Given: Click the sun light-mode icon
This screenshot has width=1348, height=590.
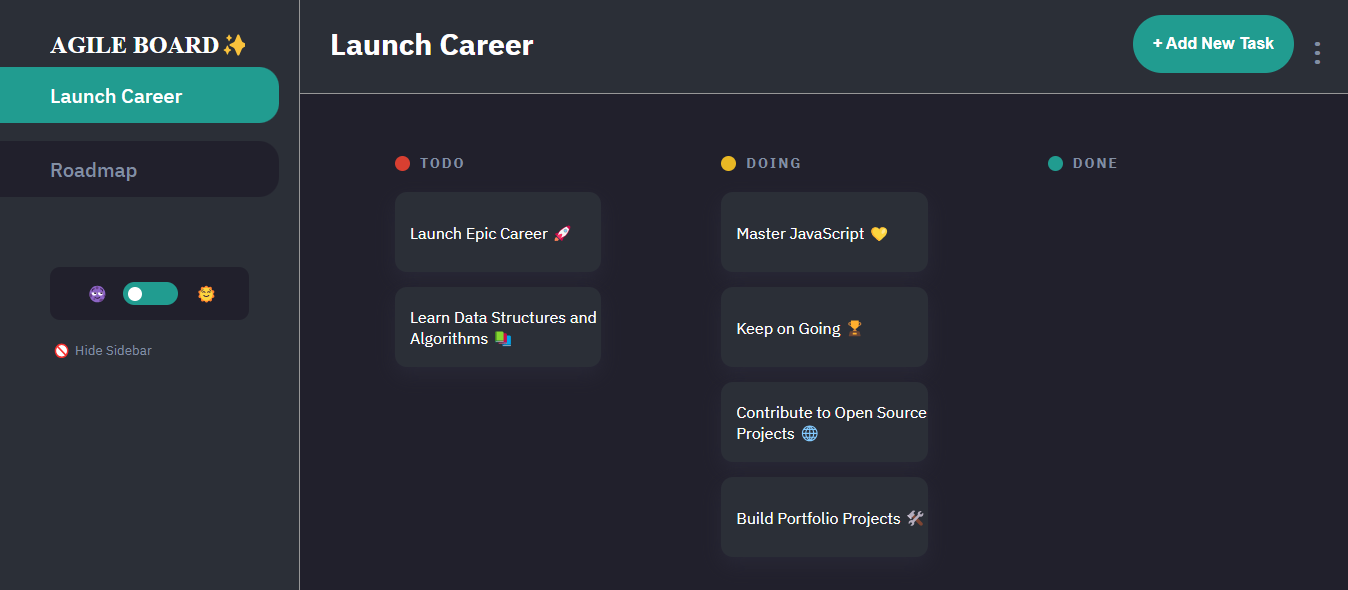Looking at the screenshot, I should click(206, 294).
